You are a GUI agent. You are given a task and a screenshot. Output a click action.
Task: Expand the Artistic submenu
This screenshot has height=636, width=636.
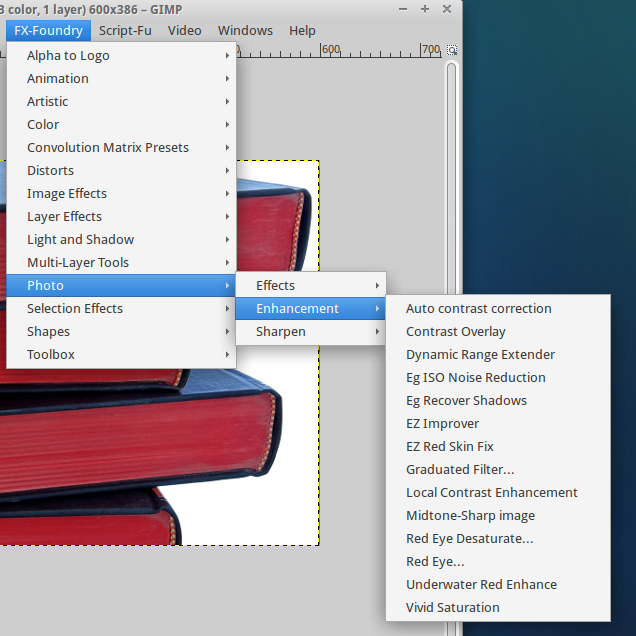[121, 102]
